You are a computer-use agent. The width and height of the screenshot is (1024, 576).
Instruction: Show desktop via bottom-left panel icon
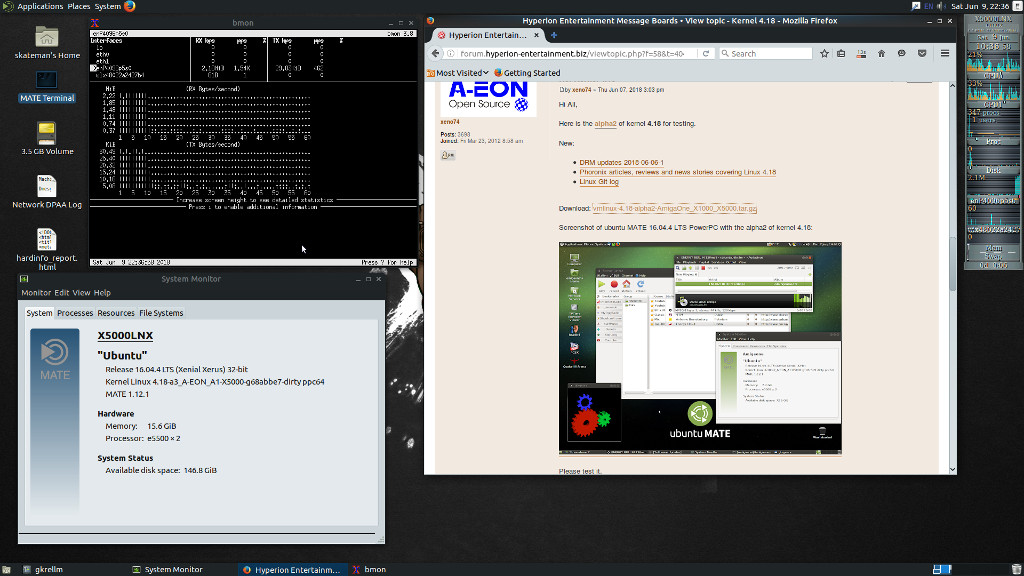(x=6, y=569)
